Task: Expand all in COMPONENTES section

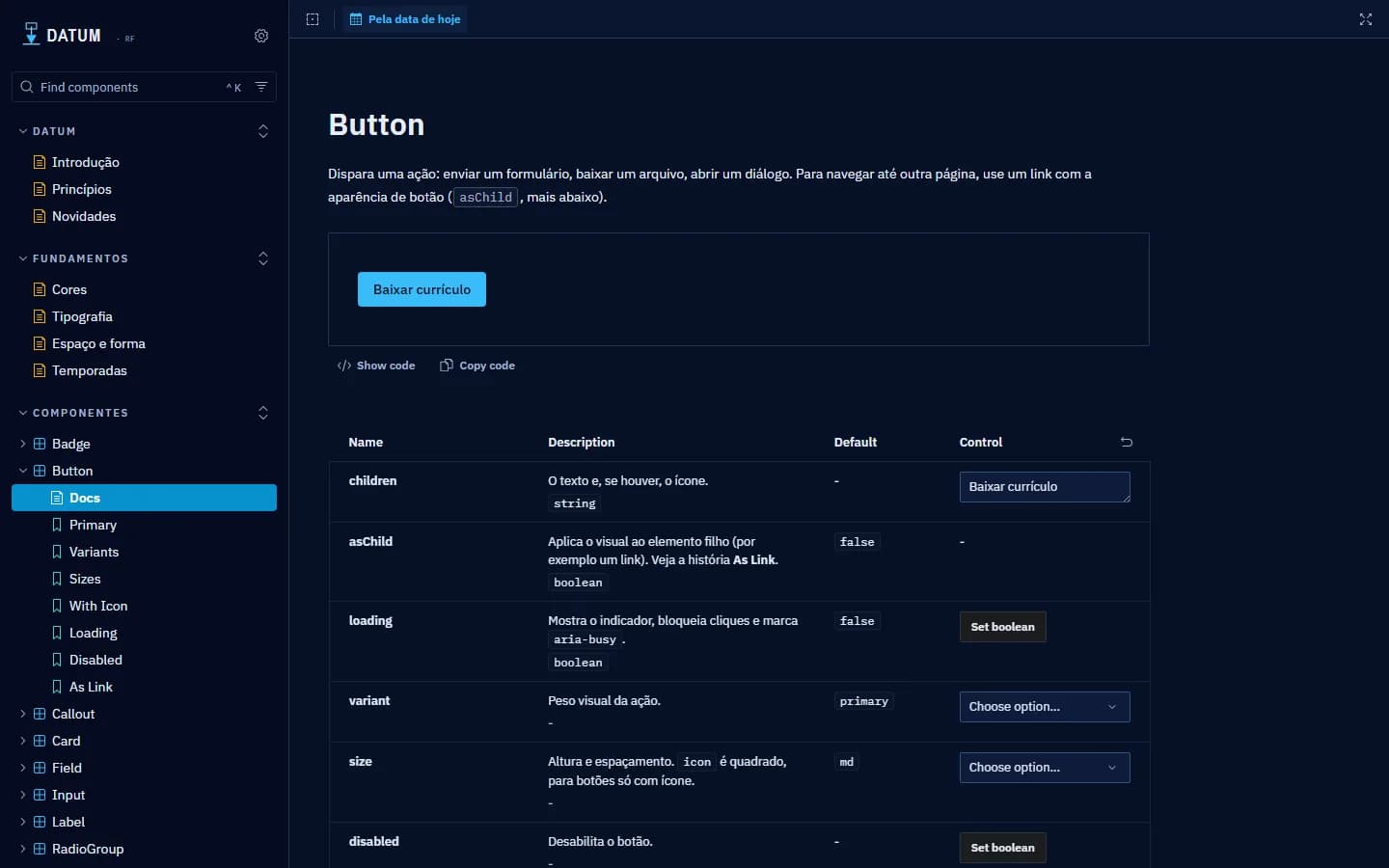Action: pos(263,413)
